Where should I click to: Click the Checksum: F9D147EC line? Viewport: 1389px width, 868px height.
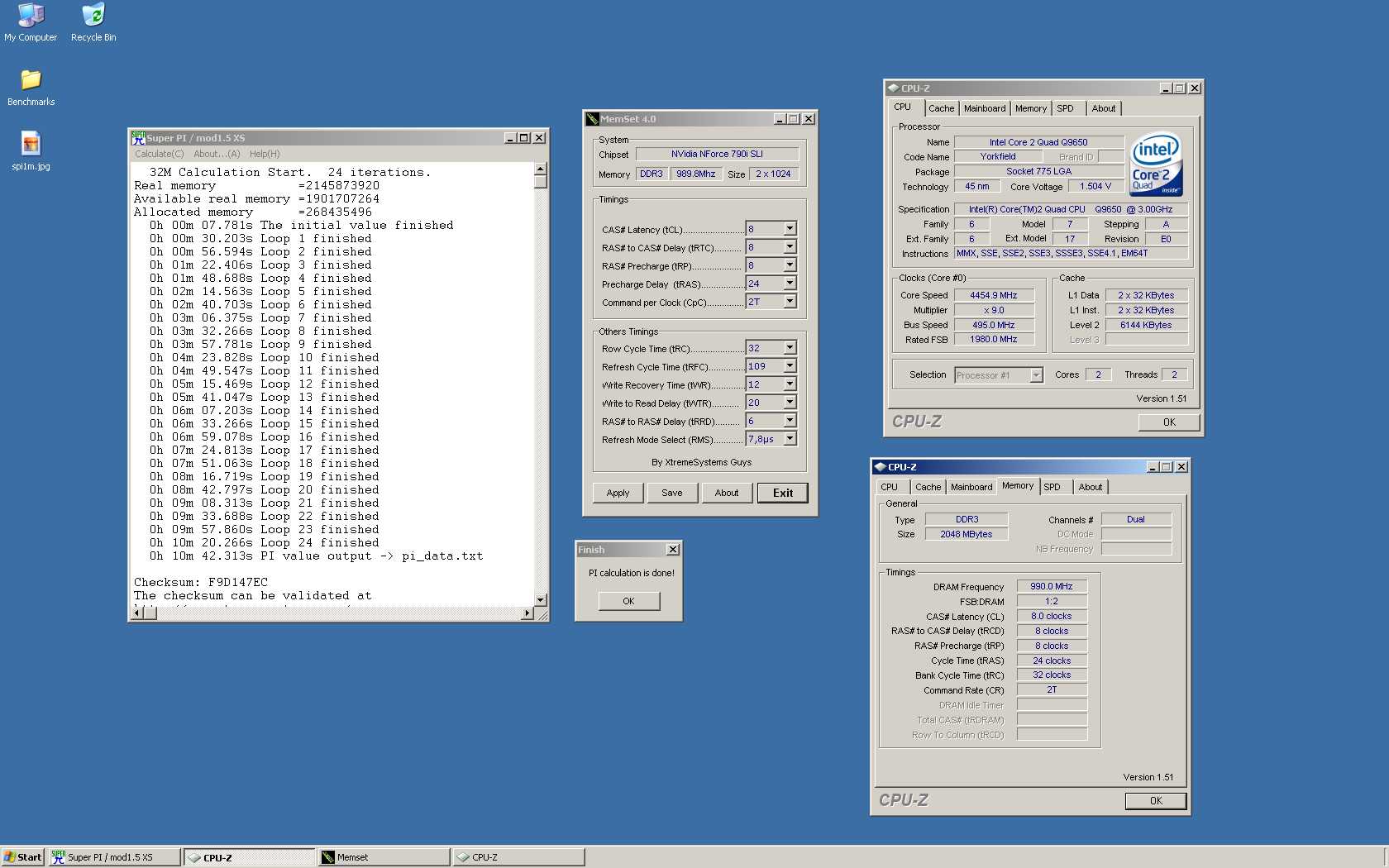pyautogui.click(x=201, y=582)
